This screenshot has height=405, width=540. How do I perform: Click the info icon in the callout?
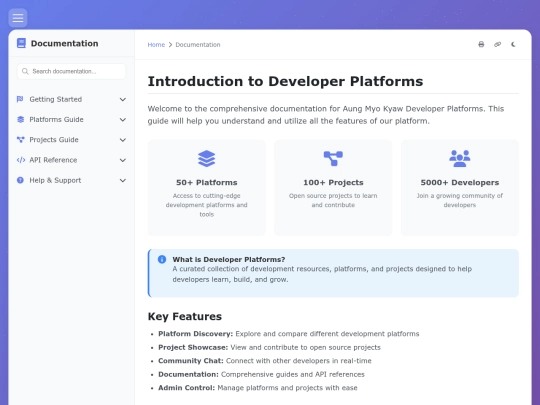162,259
